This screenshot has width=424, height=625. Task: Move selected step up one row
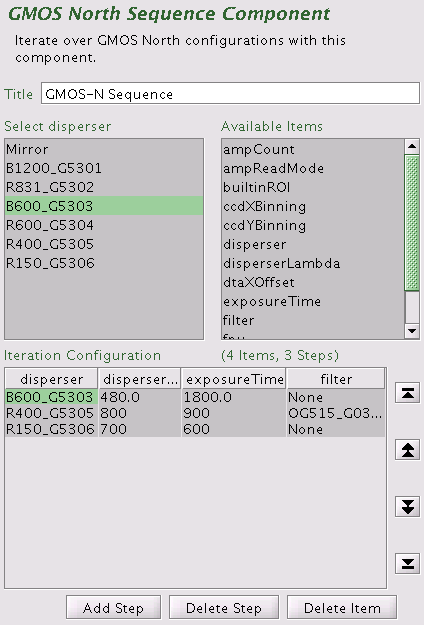tap(407, 450)
